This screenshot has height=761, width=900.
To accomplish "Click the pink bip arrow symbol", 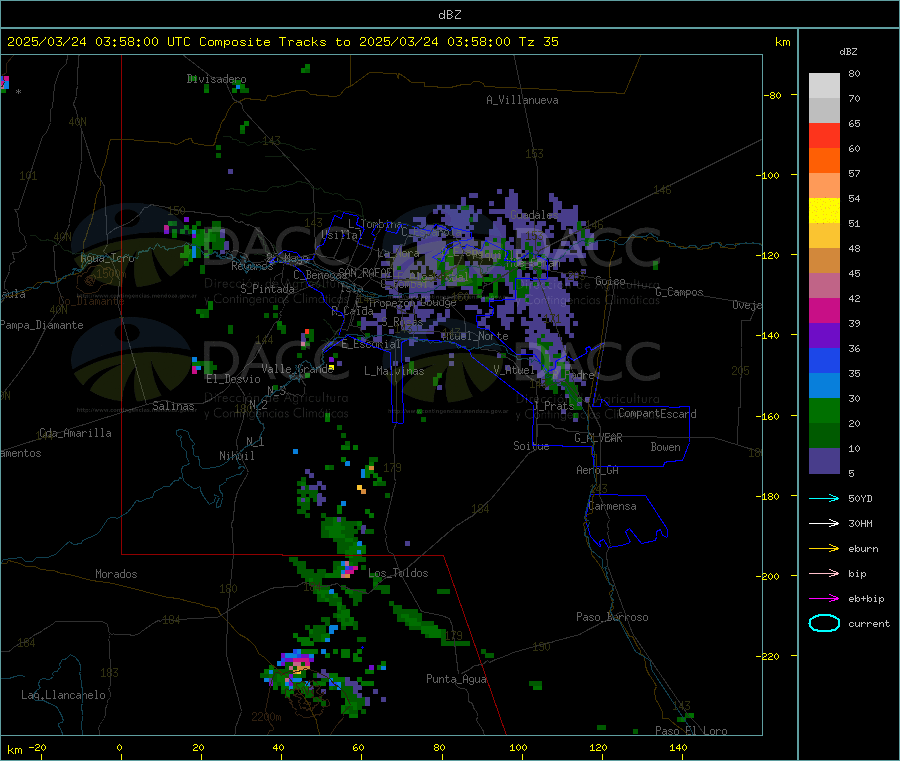I will click(x=824, y=573).
